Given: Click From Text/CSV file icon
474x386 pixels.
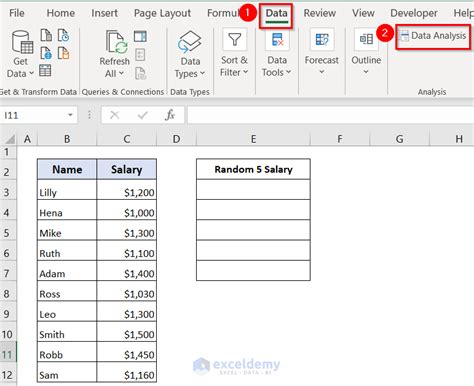Looking at the screenshot, I should click(46, 35).
